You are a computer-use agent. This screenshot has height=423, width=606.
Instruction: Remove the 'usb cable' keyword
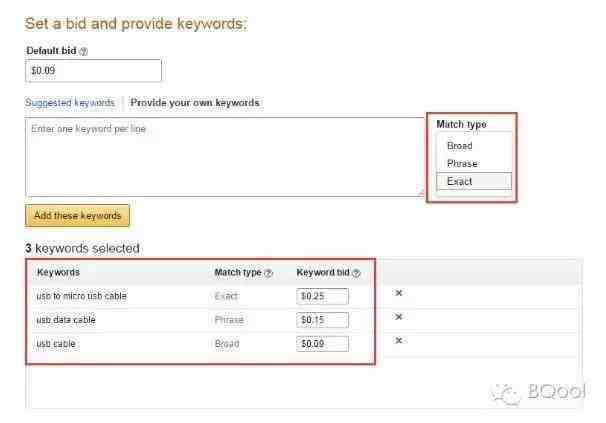click(x=399, y=340)
